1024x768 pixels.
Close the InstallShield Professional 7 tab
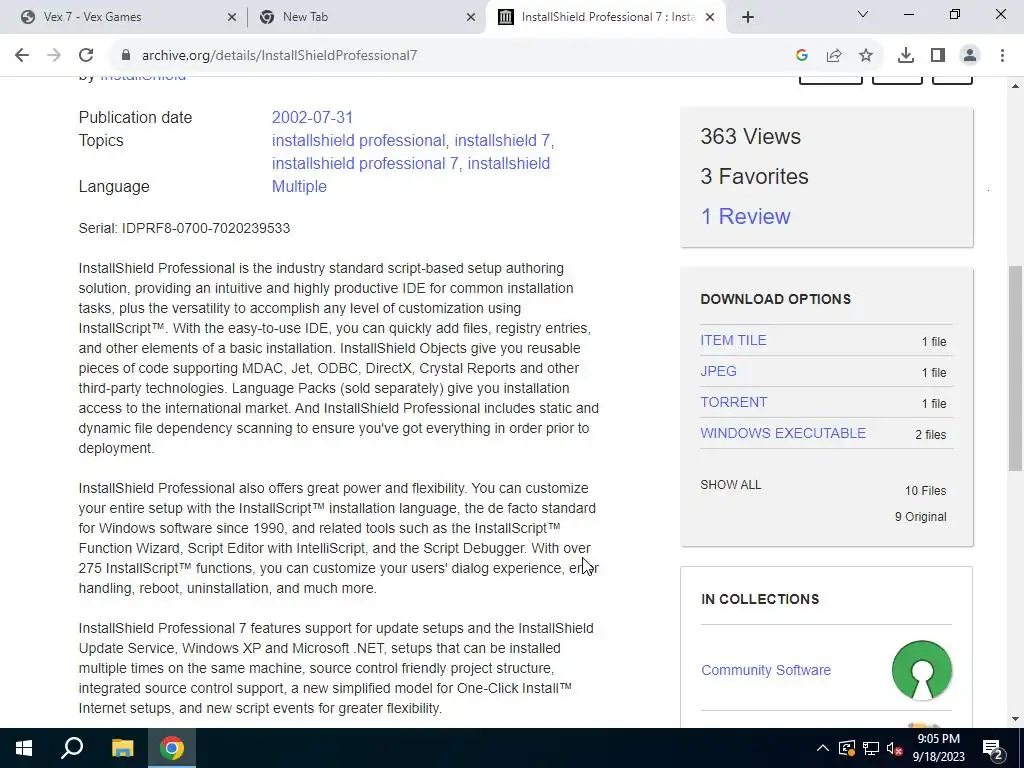point(711,17)
